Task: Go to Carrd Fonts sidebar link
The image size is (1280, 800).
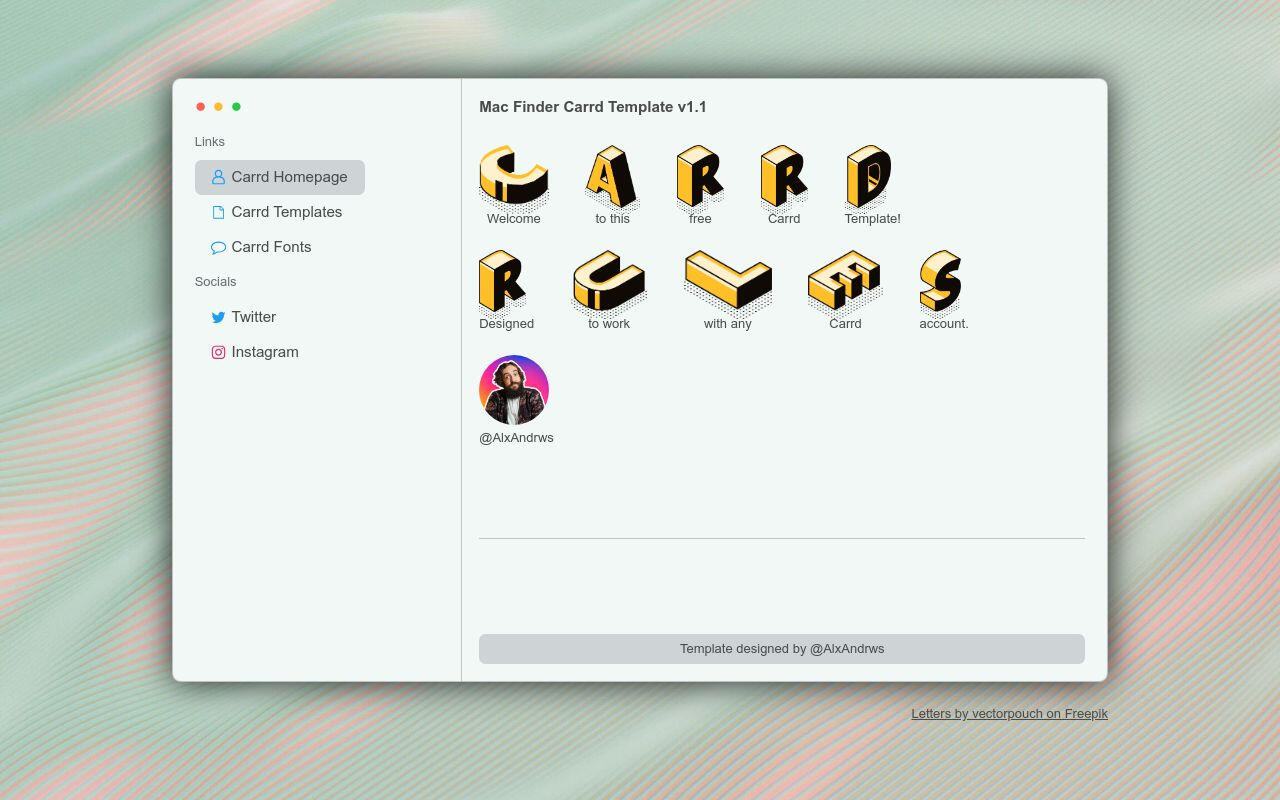Action: click(271, 247)
